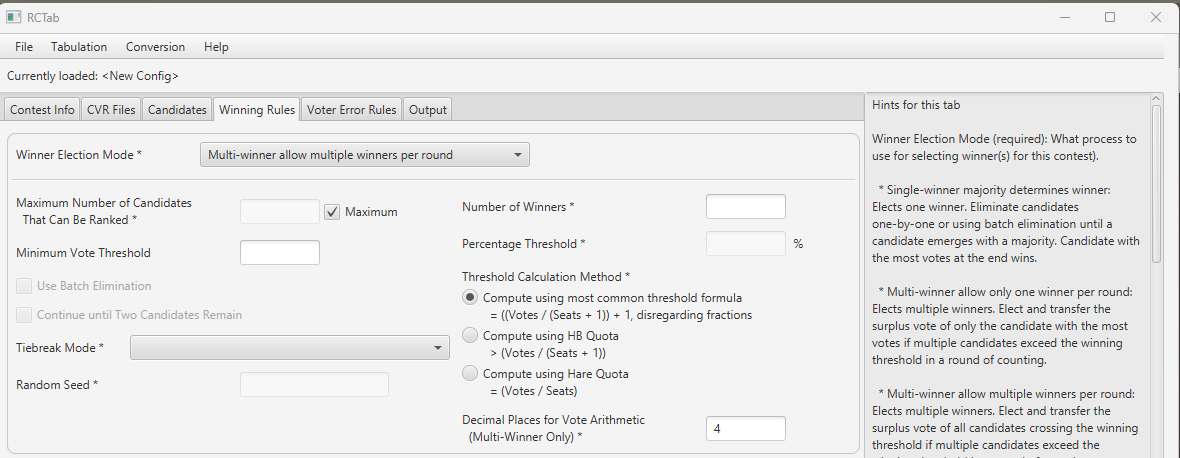The width and height of the screenshot is (1180, 458).
Task: Select Compute using Hare Quota radio
Action: click(x=470, y=373)
